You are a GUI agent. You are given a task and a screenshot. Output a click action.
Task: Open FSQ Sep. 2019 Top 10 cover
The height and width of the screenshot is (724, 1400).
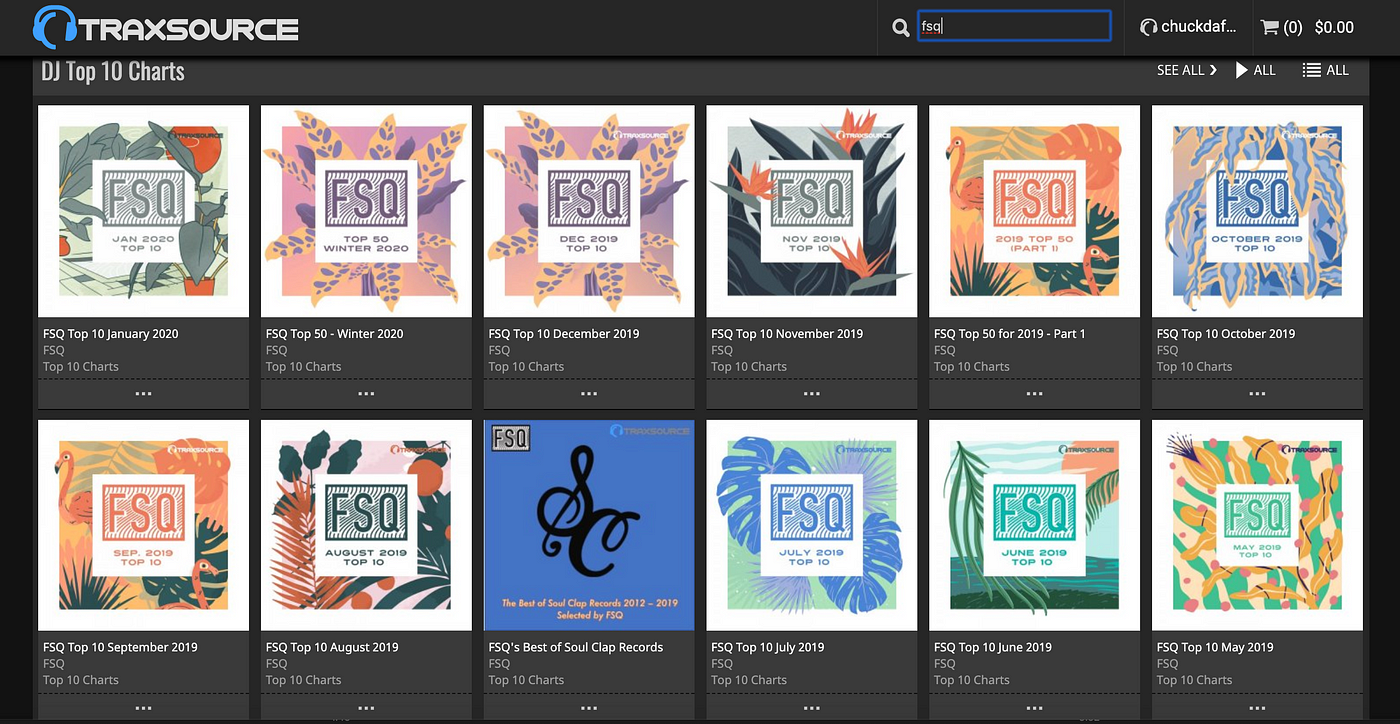click(143, 525)
